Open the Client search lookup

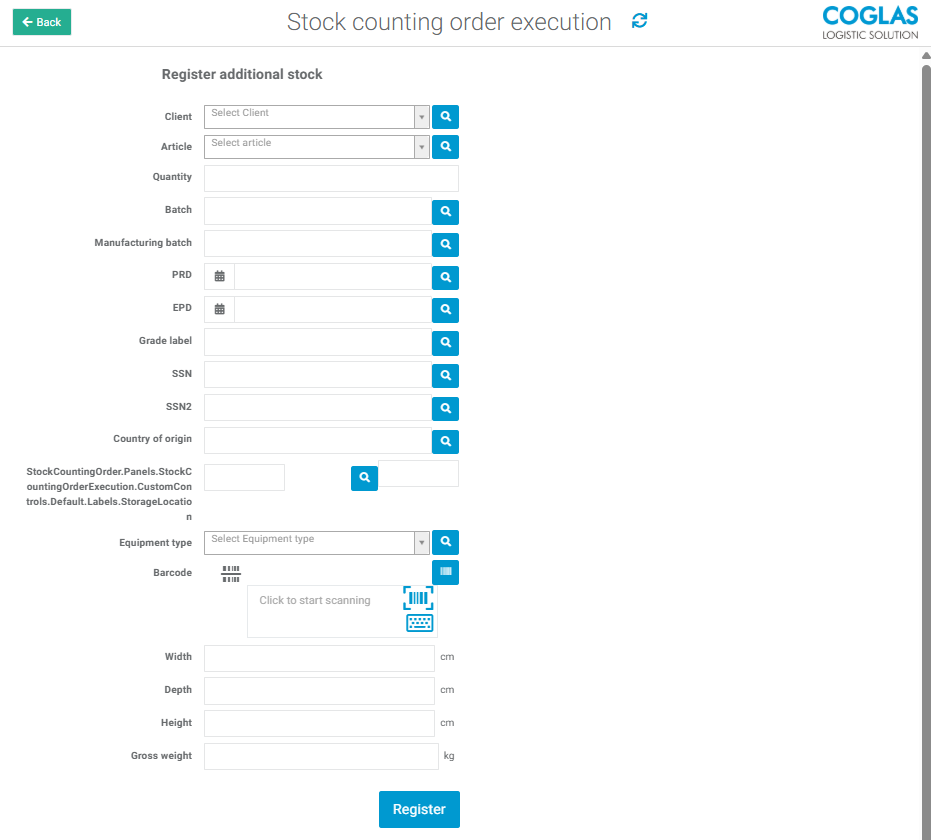pos(445,117)
